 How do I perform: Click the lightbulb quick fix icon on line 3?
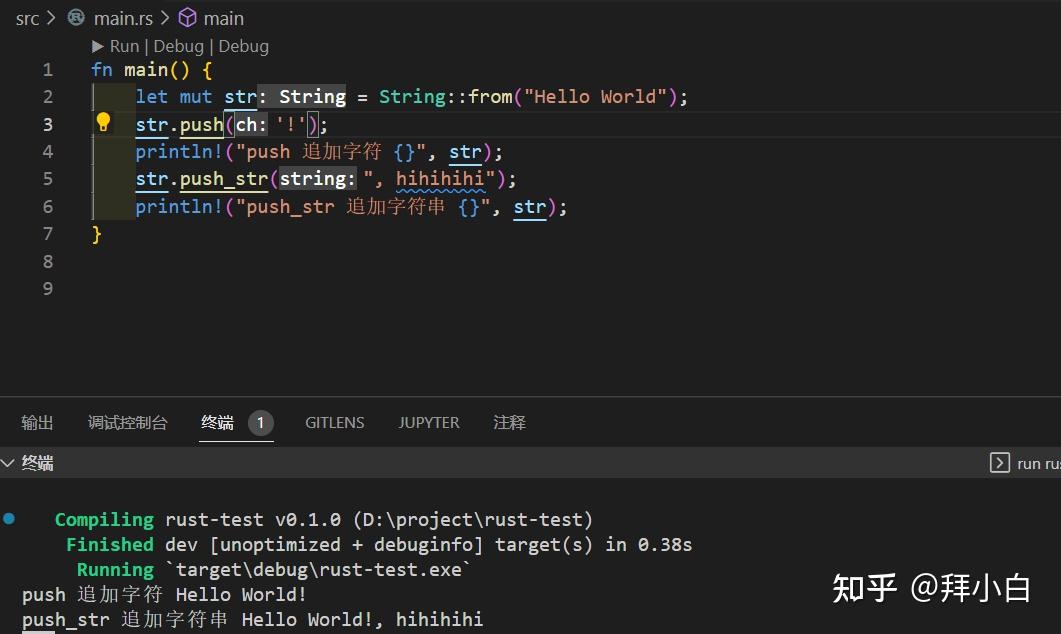tap(103, 122)
